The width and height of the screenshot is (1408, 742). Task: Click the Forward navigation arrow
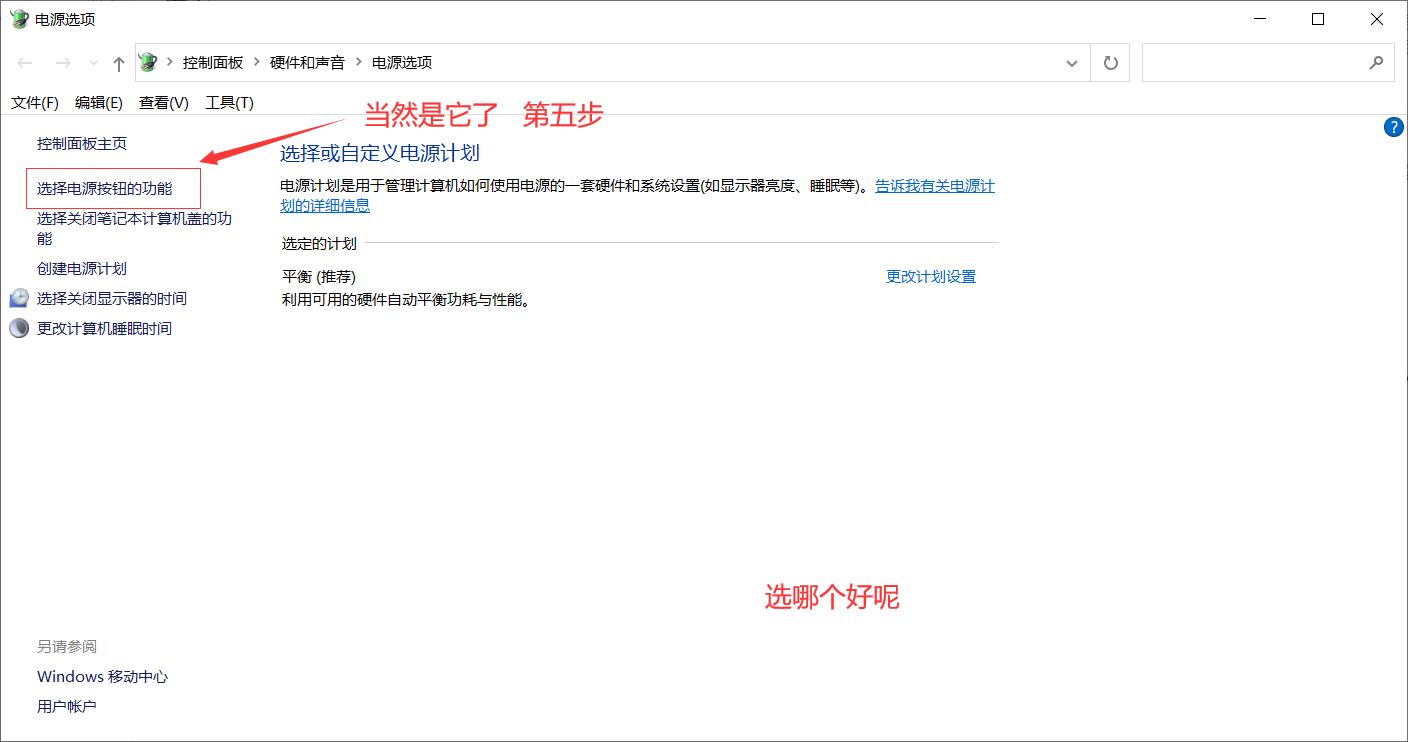pyautogui.click(x=62, y=62)
